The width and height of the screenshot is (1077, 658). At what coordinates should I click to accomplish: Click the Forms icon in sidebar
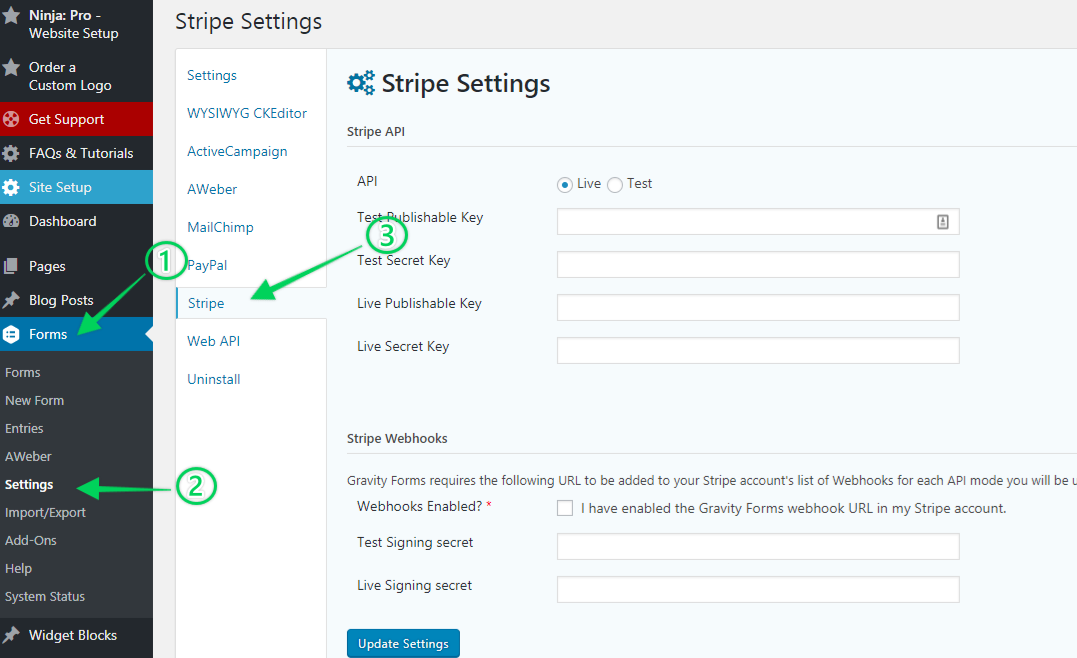pos(11,334)
